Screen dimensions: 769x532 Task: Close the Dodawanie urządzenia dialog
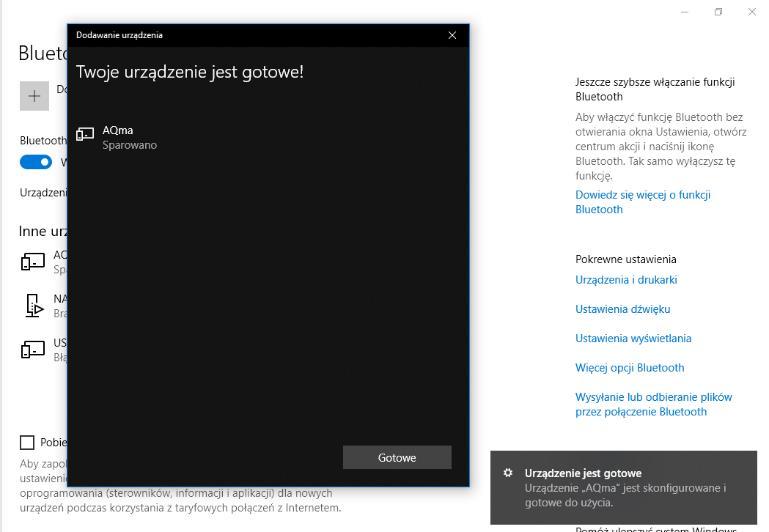point(452,35)
